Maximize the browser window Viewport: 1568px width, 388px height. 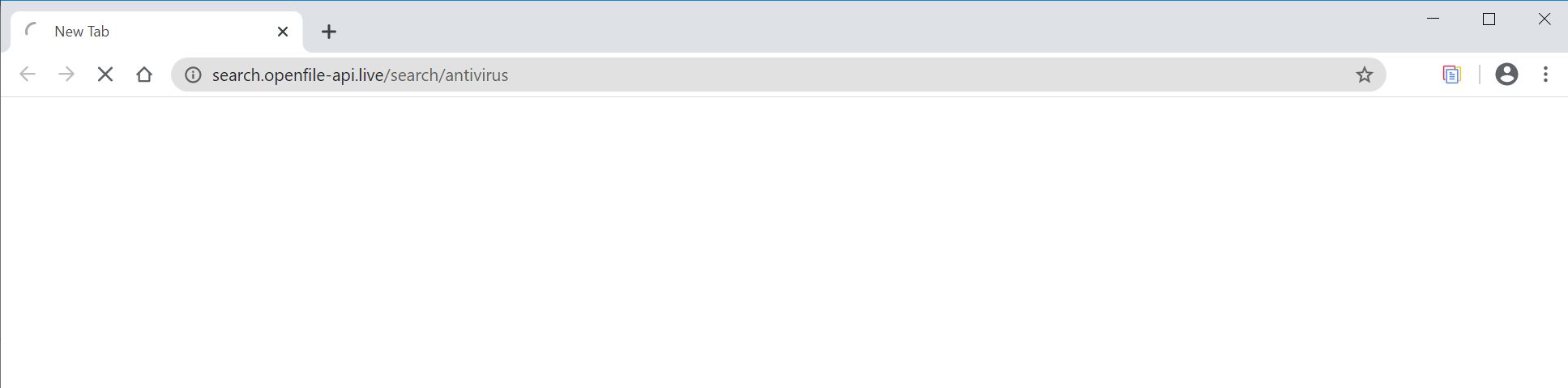pyautogui.click(x=1489, y=19)
